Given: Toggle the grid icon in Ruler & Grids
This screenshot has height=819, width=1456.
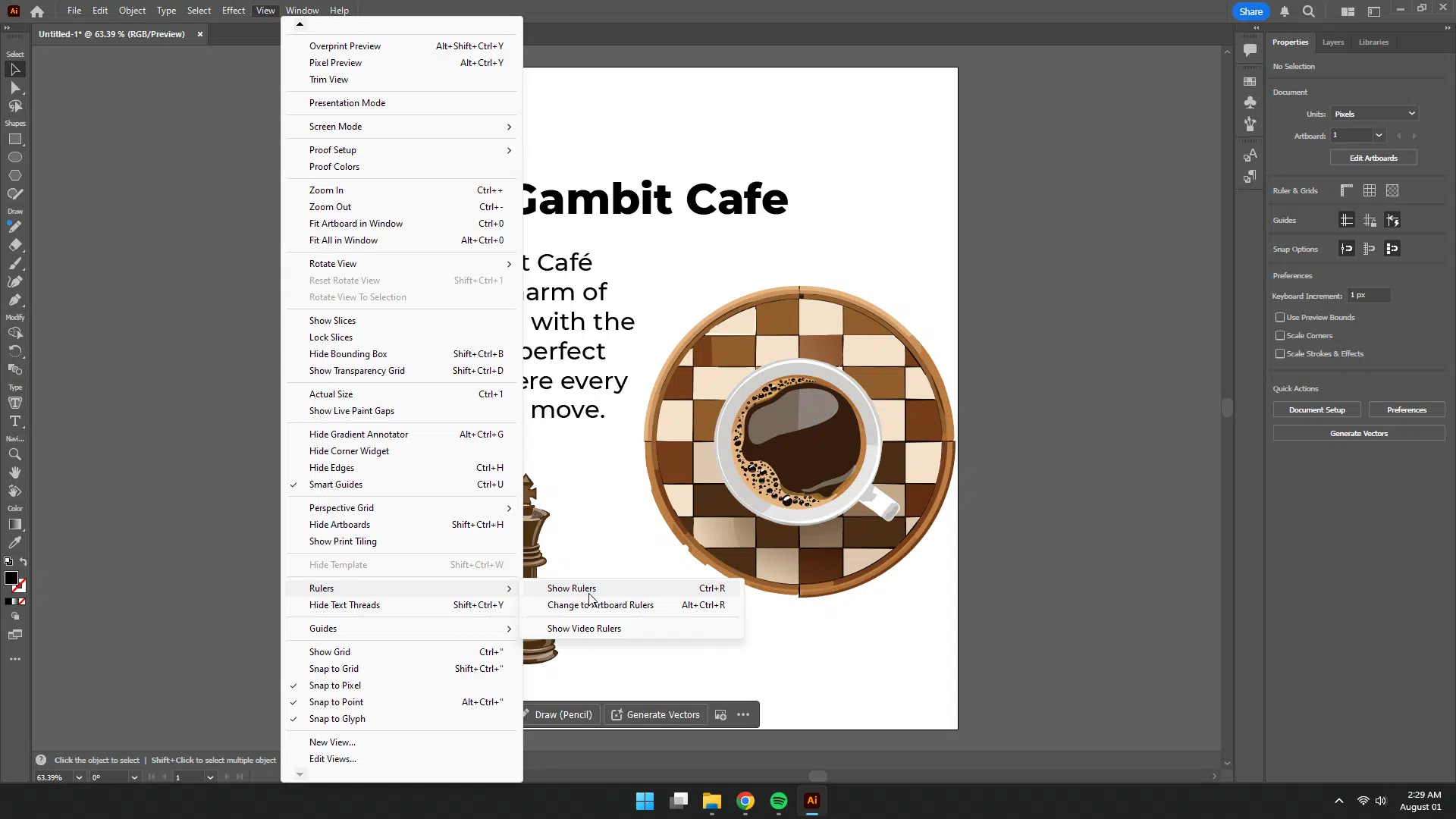Looking at the screenshot, I should (1370, 191).
